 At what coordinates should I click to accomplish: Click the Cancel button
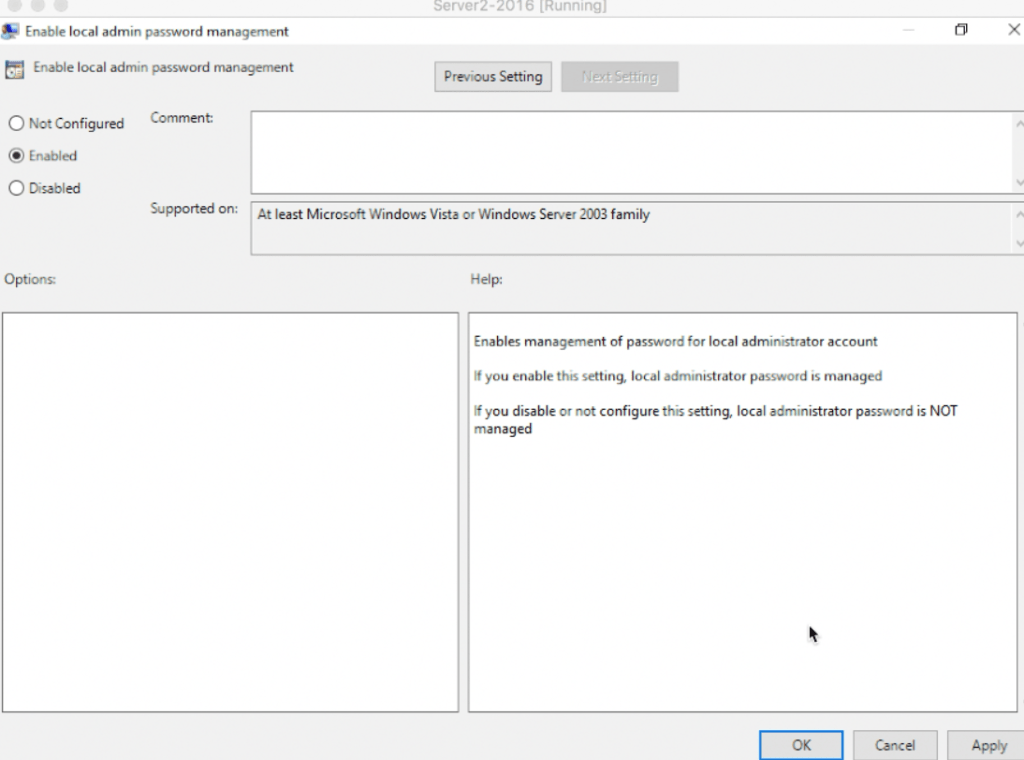click(x=894, y=745)
